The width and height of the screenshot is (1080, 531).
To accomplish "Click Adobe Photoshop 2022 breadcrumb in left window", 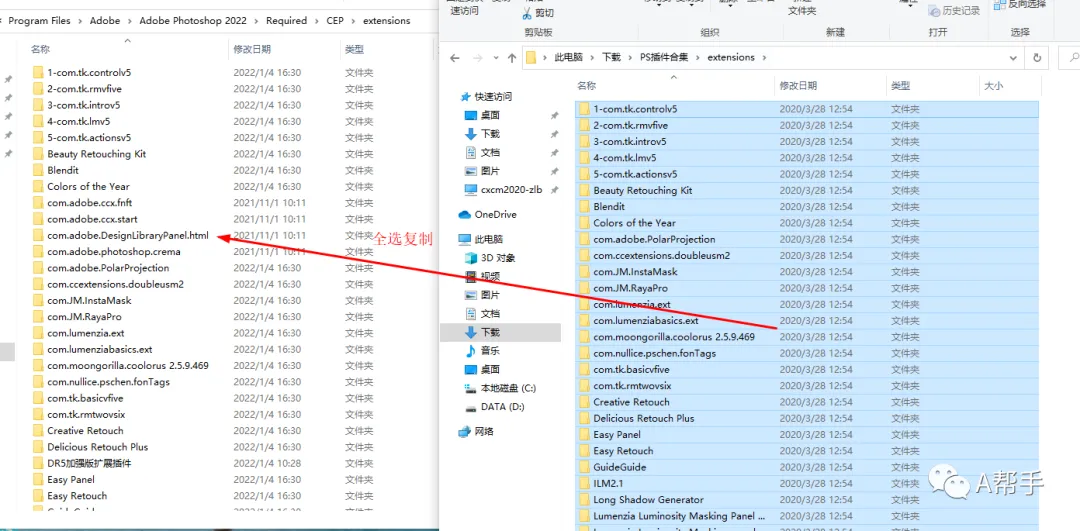I will 193,21.
